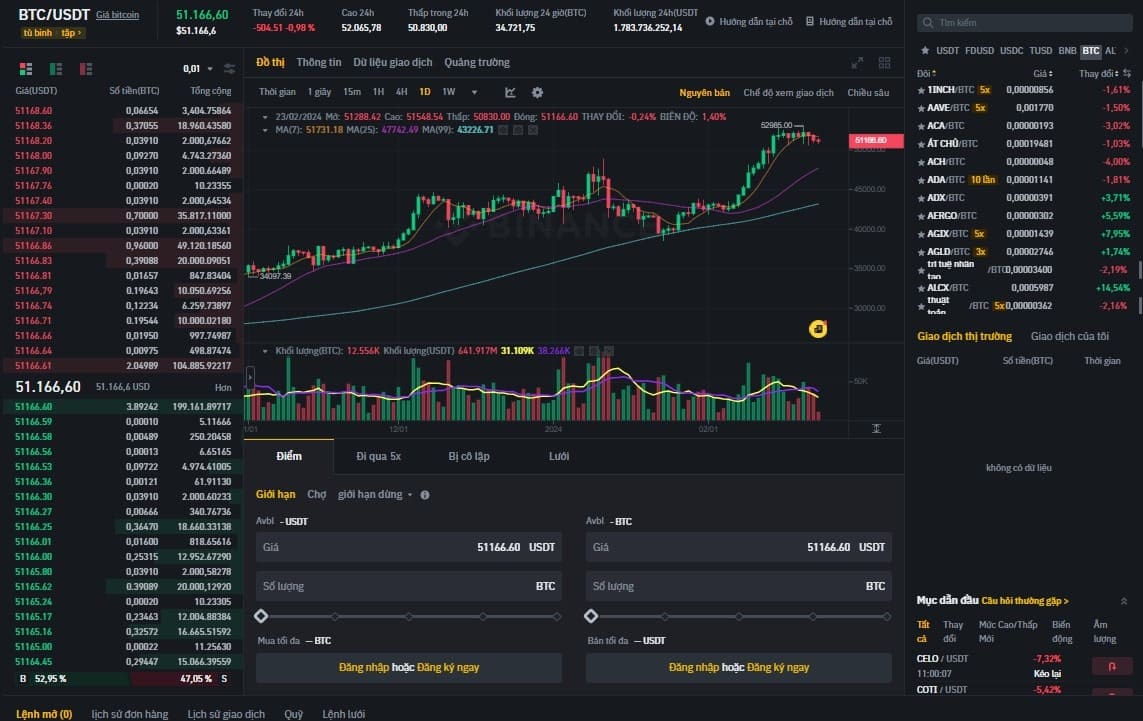Viewport: 1143px width, 721px height.
Task: Switch to Giao dịch của tôi tab
Action: tap(1069, 336)
